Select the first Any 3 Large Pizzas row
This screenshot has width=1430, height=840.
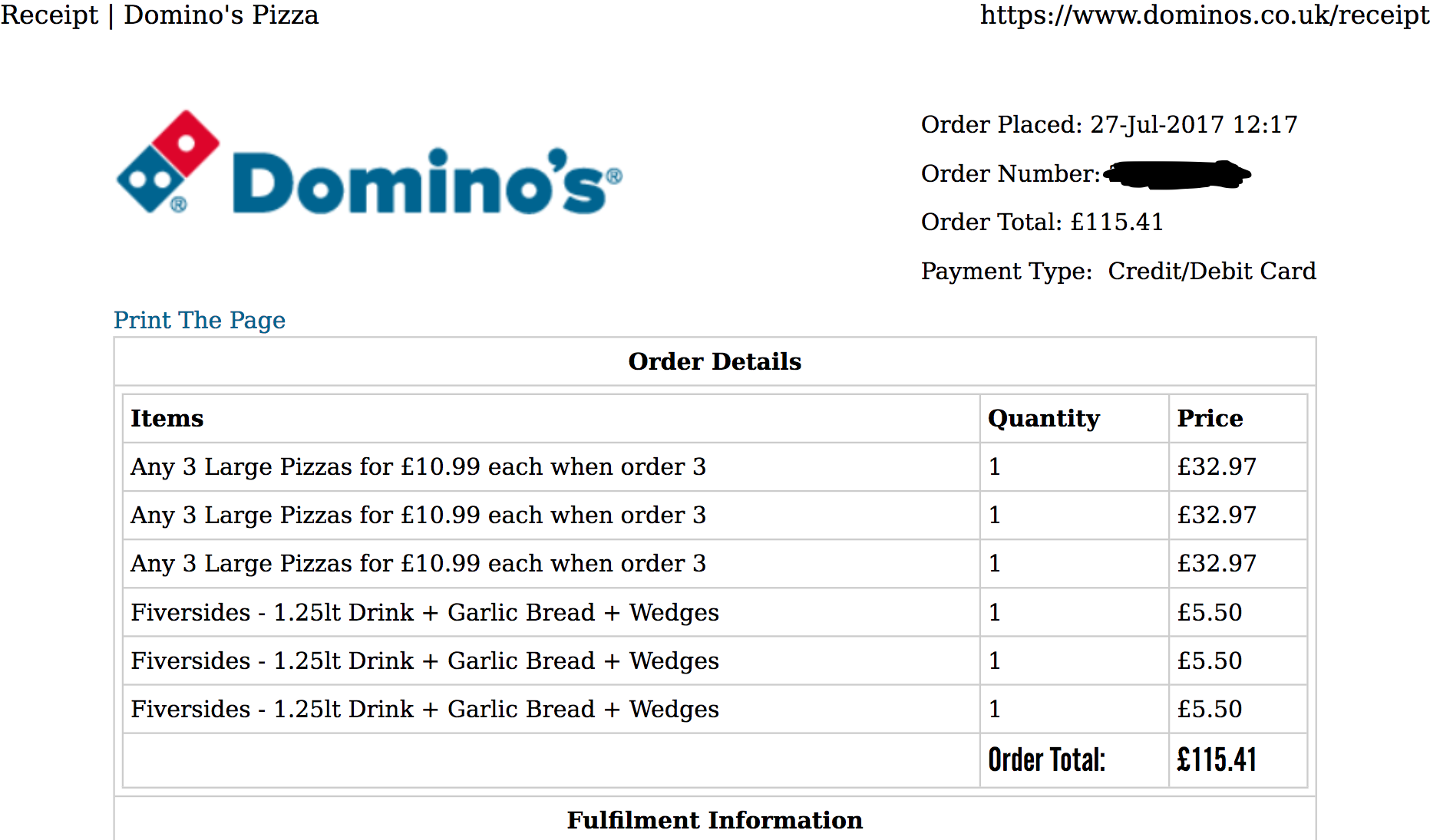[715, 466]
